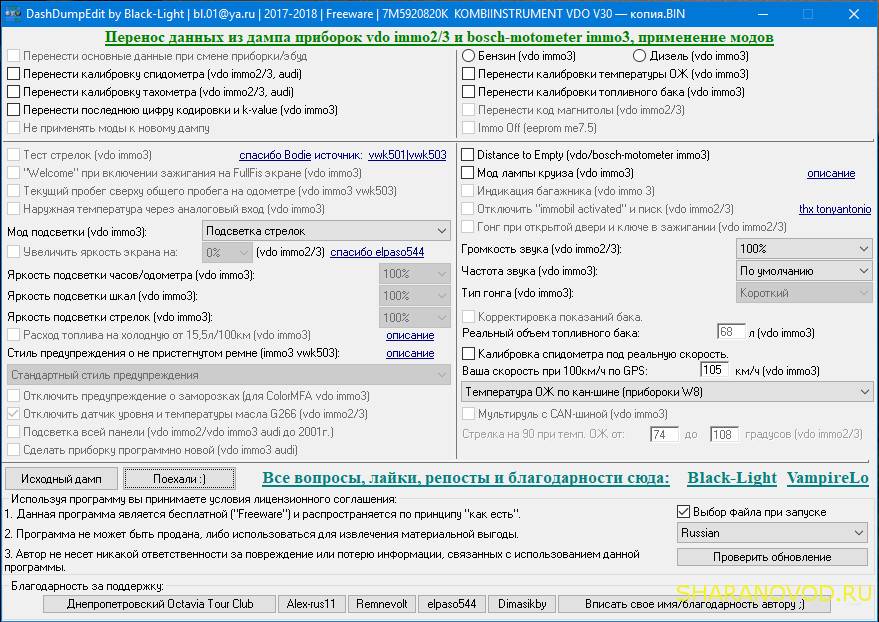Uncheck Выбор файла при запуске

click(685, 512)
